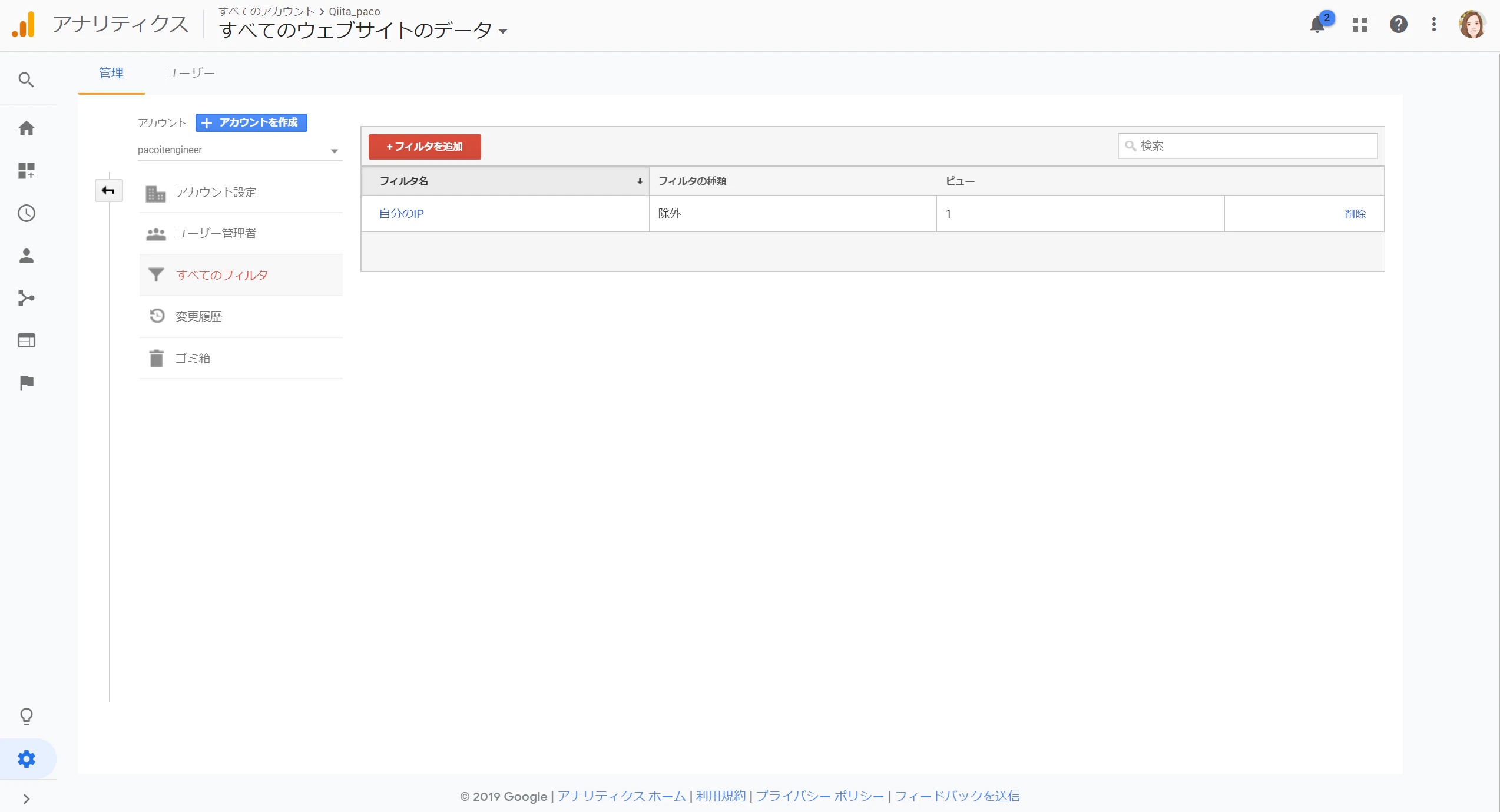Switch to the ユーザー tab
This screenshot has width=1500, height=812.
(x=190, y=73)
